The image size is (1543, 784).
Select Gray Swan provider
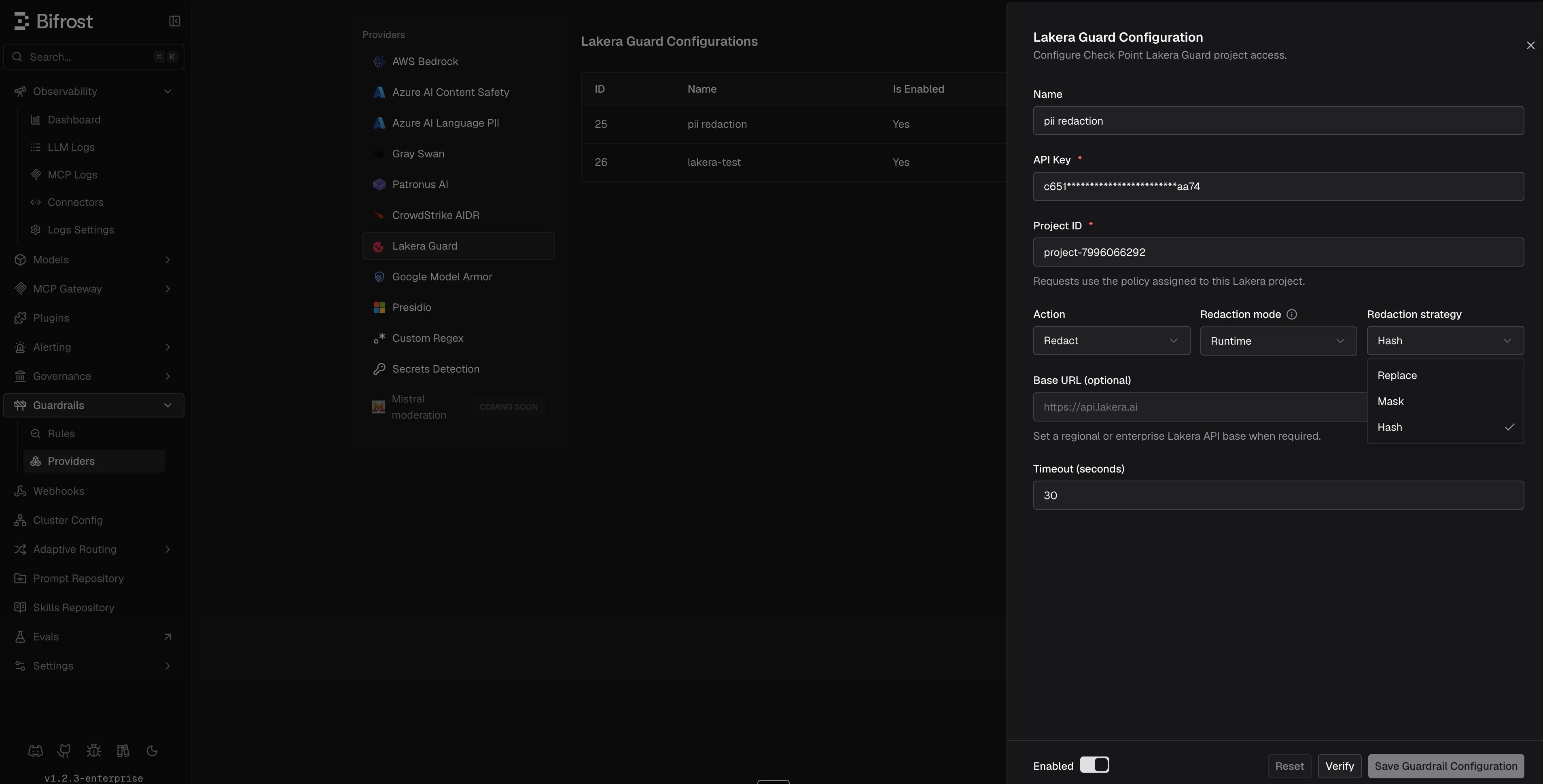(x=458, y=154)
